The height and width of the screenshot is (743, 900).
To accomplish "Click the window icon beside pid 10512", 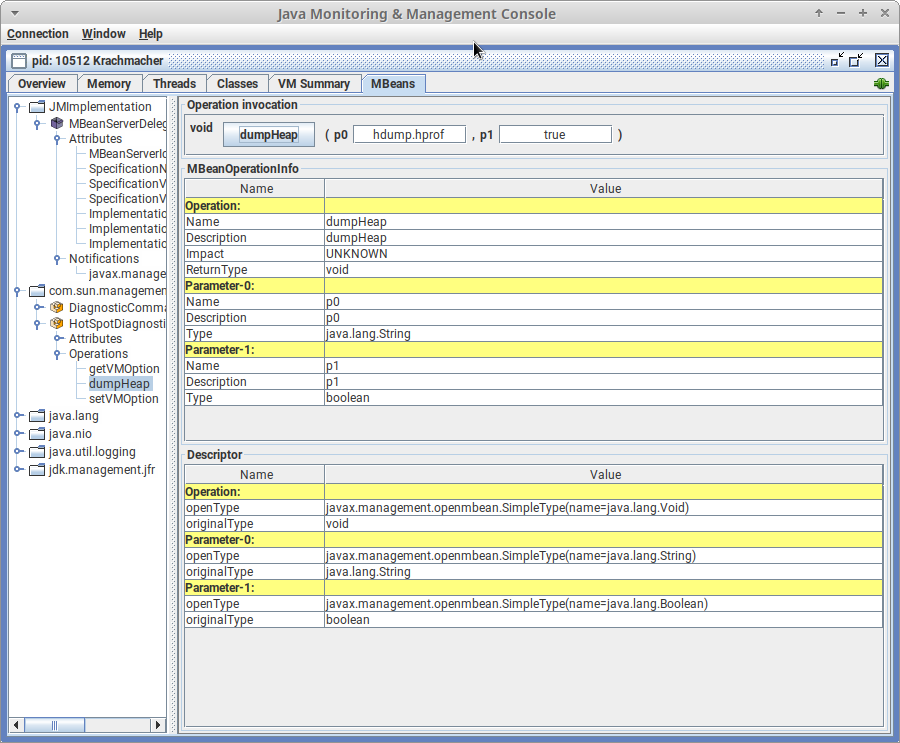I will 19,61.
